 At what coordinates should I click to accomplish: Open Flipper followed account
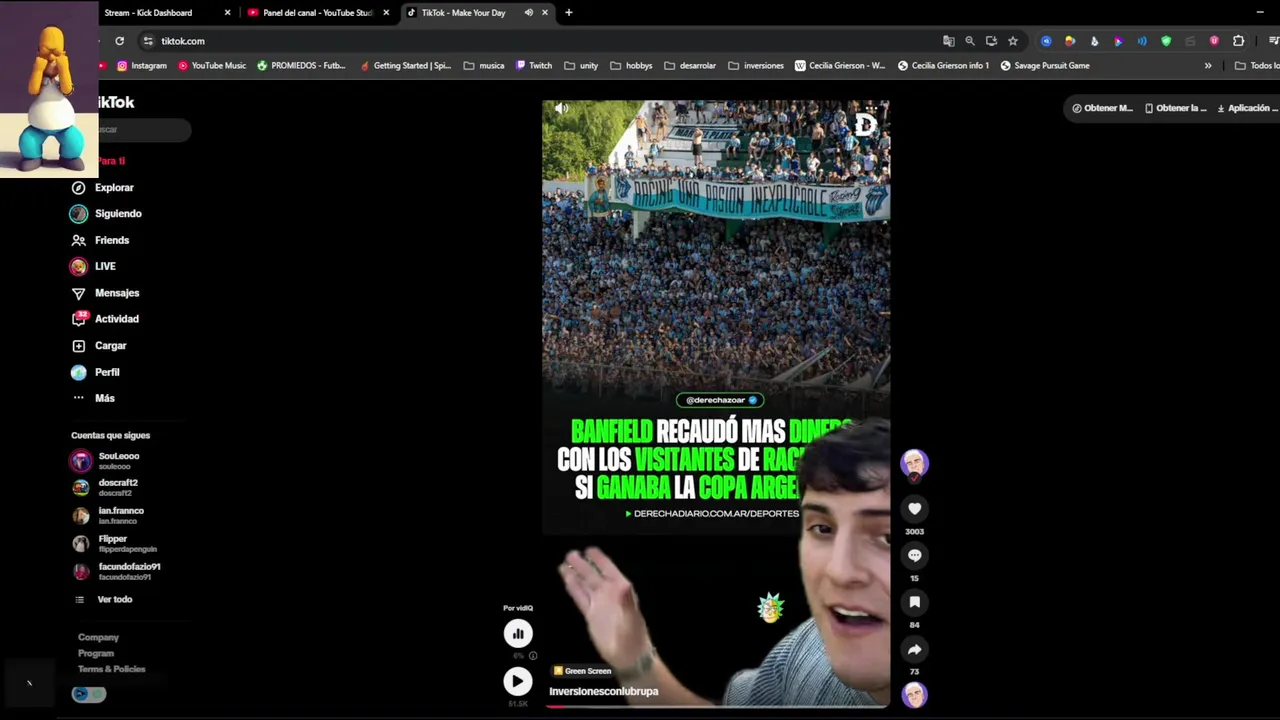click(x=114, y=543)
